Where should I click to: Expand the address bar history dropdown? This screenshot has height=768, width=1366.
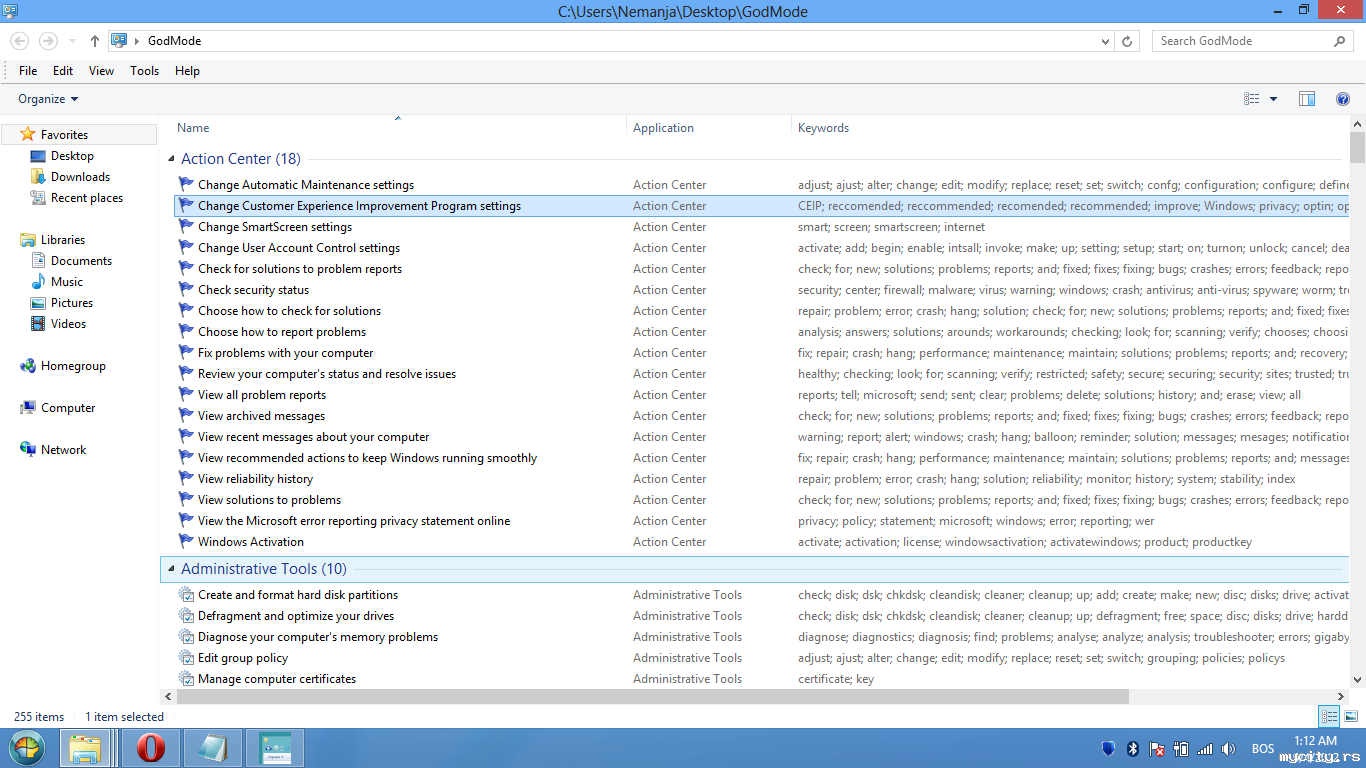[1105, 41]
